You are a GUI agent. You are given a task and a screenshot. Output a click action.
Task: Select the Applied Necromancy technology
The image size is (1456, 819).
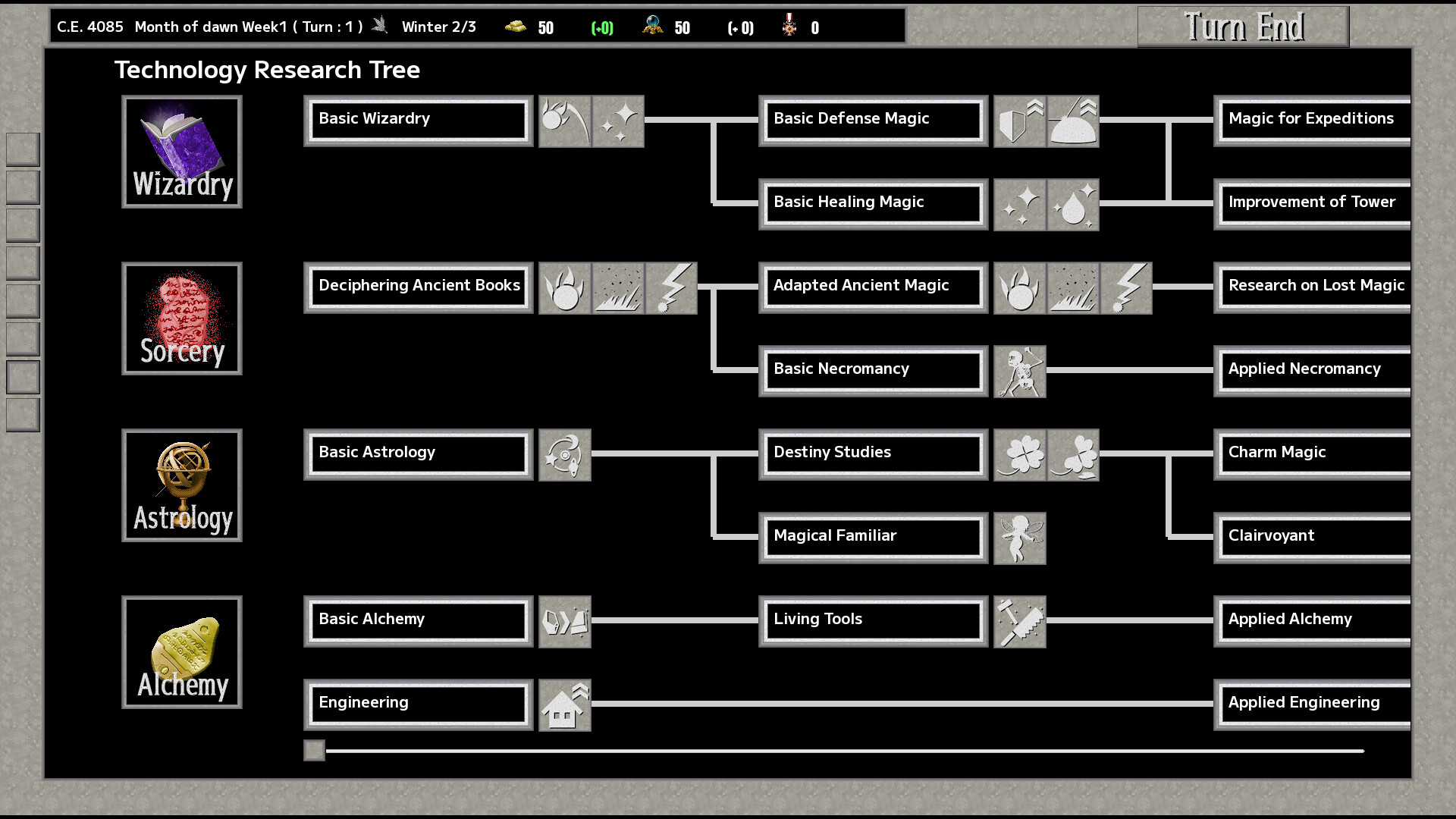pos(1312,371)
